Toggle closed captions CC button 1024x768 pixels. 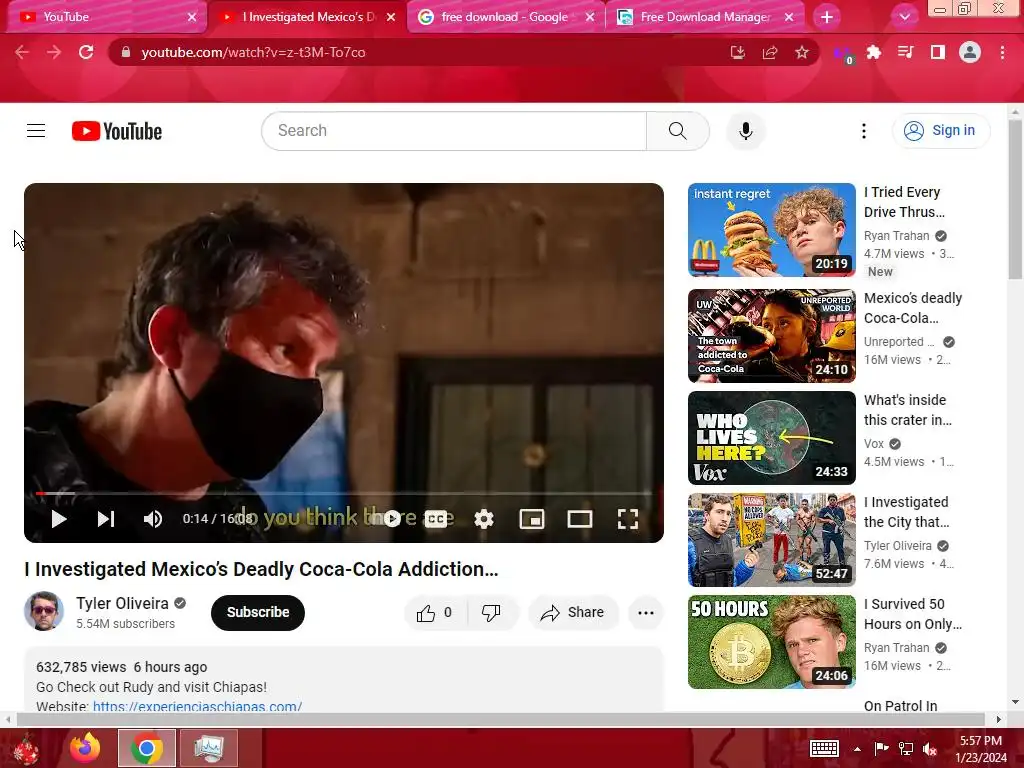pos(436,519)
